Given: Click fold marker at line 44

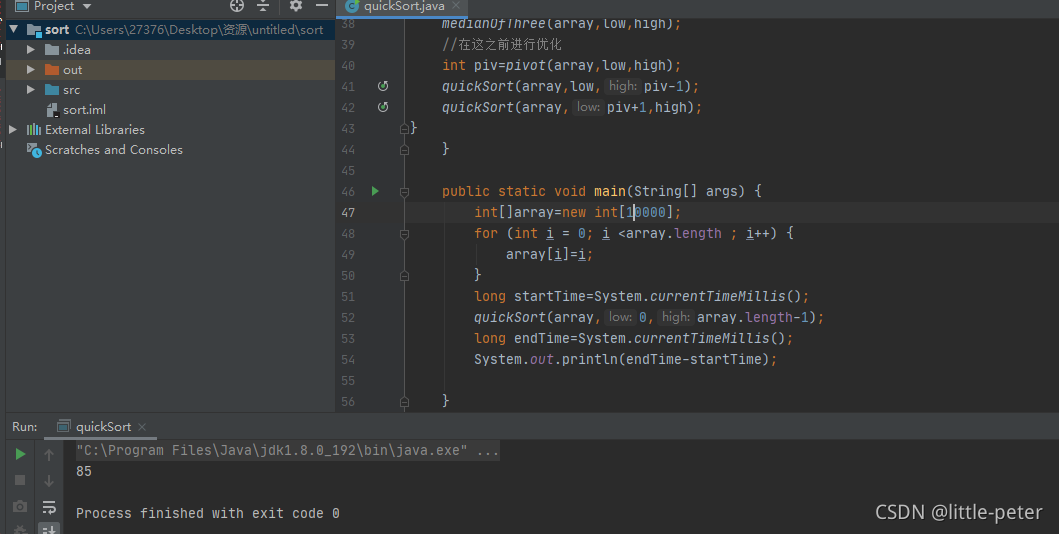Looking at the screenshot, I should tap(404, 149).
